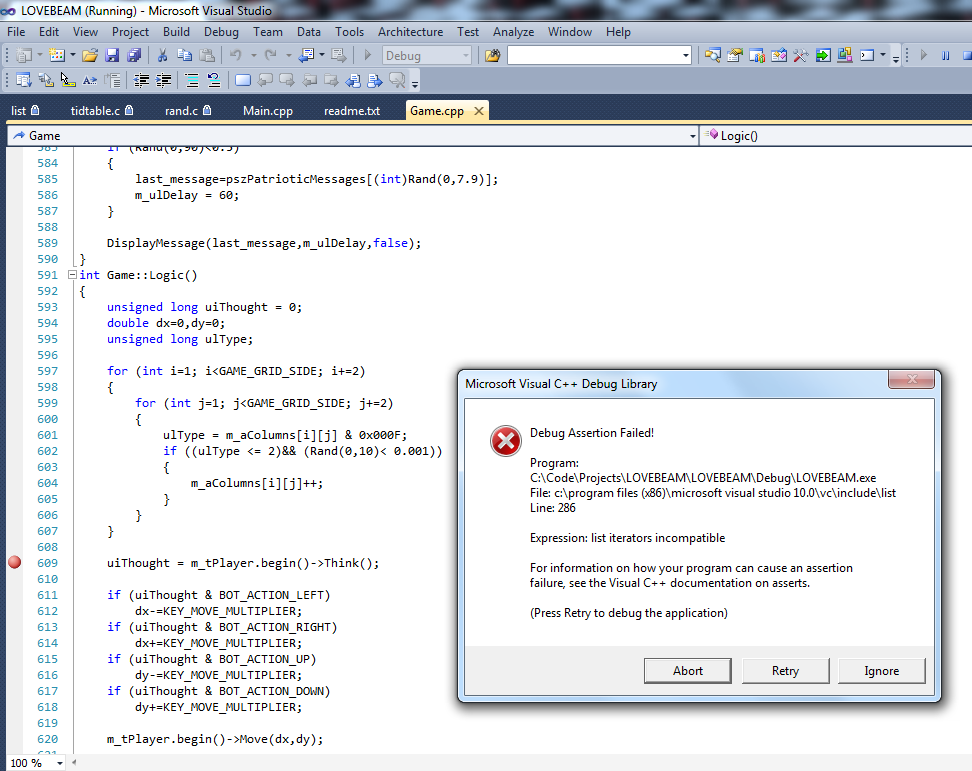Toggle bookmark using the bookmark toolbar icon
Screen dimensions: 972x771
tap(243, 81)
